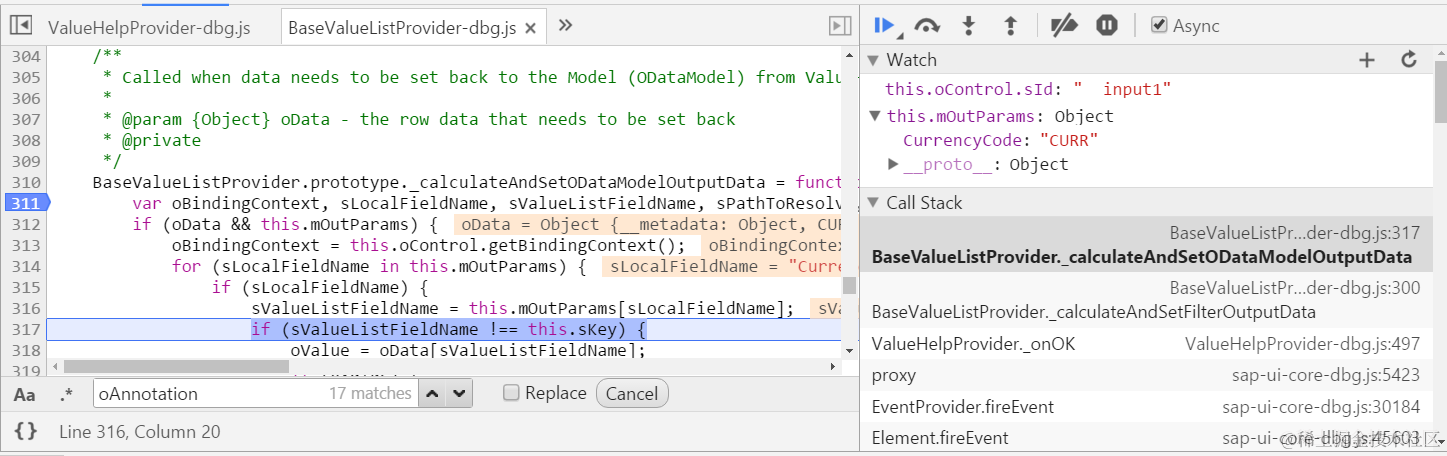Set breakpoint on line number 317

[x=26, y=330]
